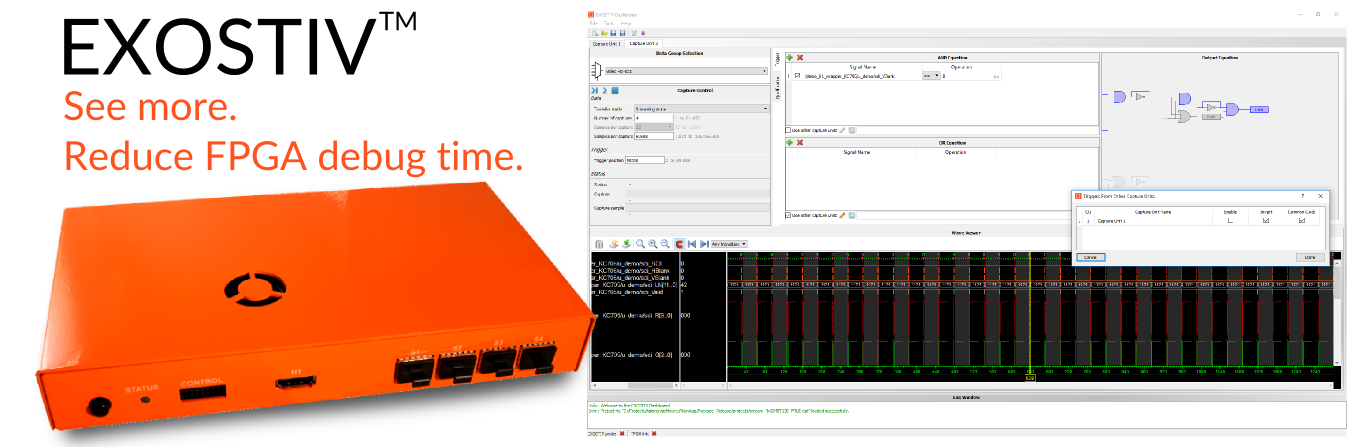Jump to previous transition arrow icon
This screenshot has height=447, width=1360.
691,244
